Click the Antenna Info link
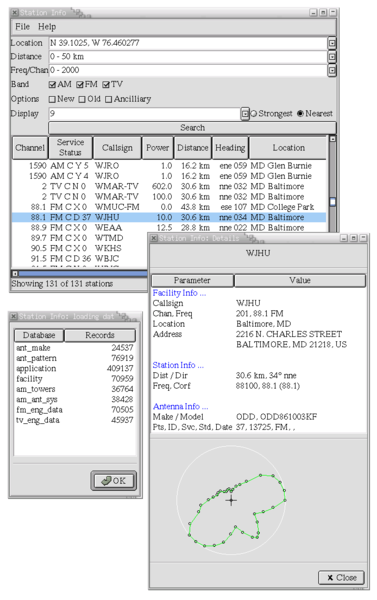The width and height of the screenshot is (377, 600). (x=180, y=407)
